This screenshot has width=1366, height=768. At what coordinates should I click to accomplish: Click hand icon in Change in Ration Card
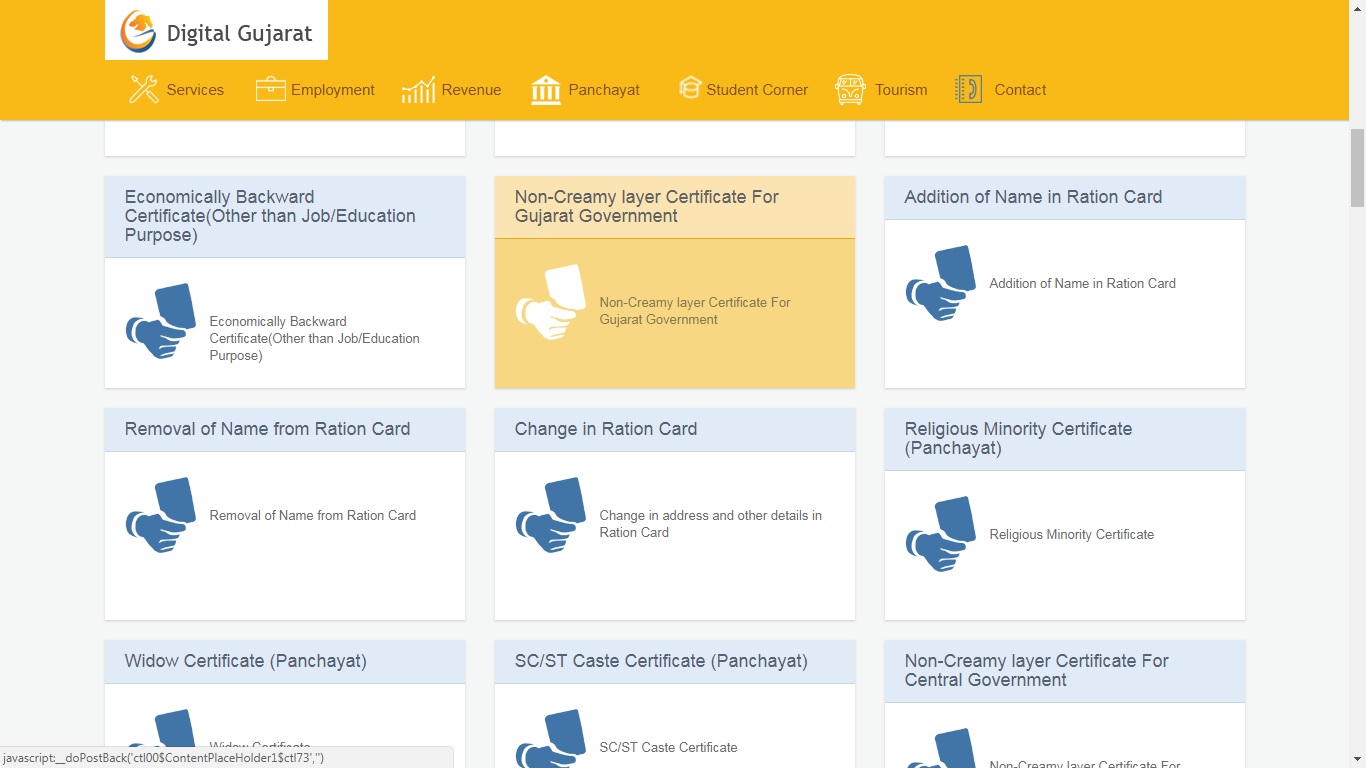point(550,516)
